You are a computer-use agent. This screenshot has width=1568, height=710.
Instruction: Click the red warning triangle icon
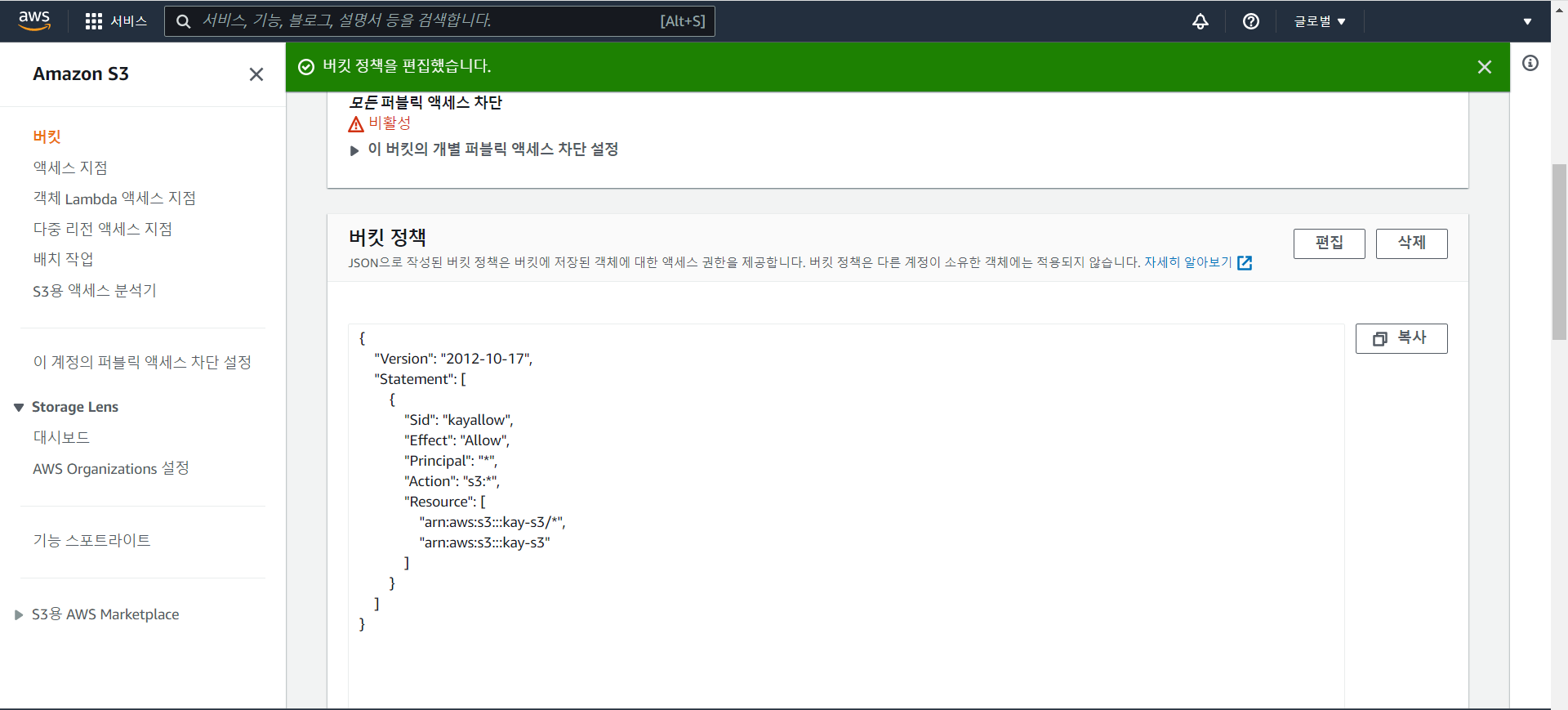(356, 124)
